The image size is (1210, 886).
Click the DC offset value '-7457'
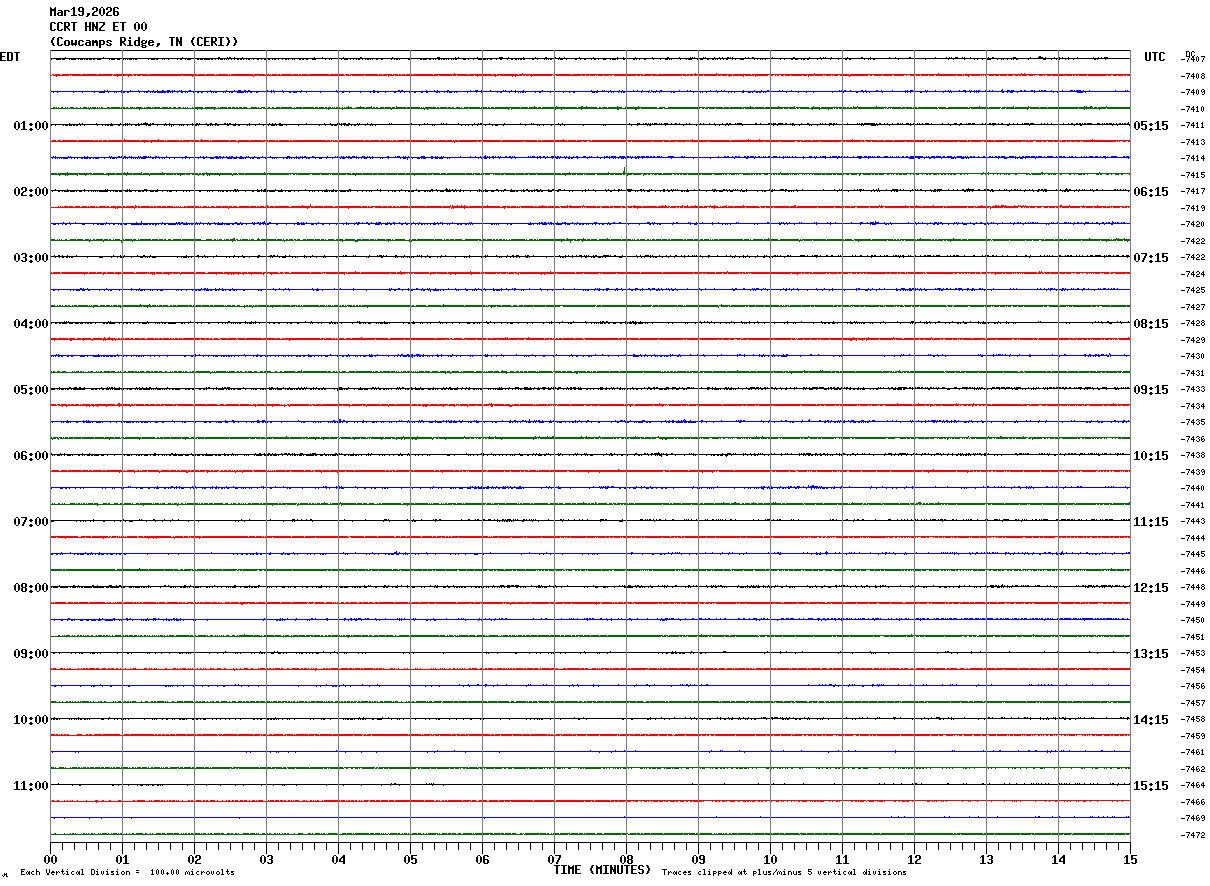1193,703
